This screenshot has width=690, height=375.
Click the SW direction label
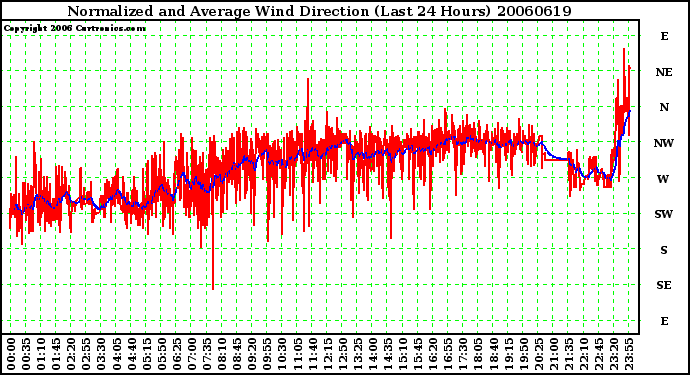664,214
